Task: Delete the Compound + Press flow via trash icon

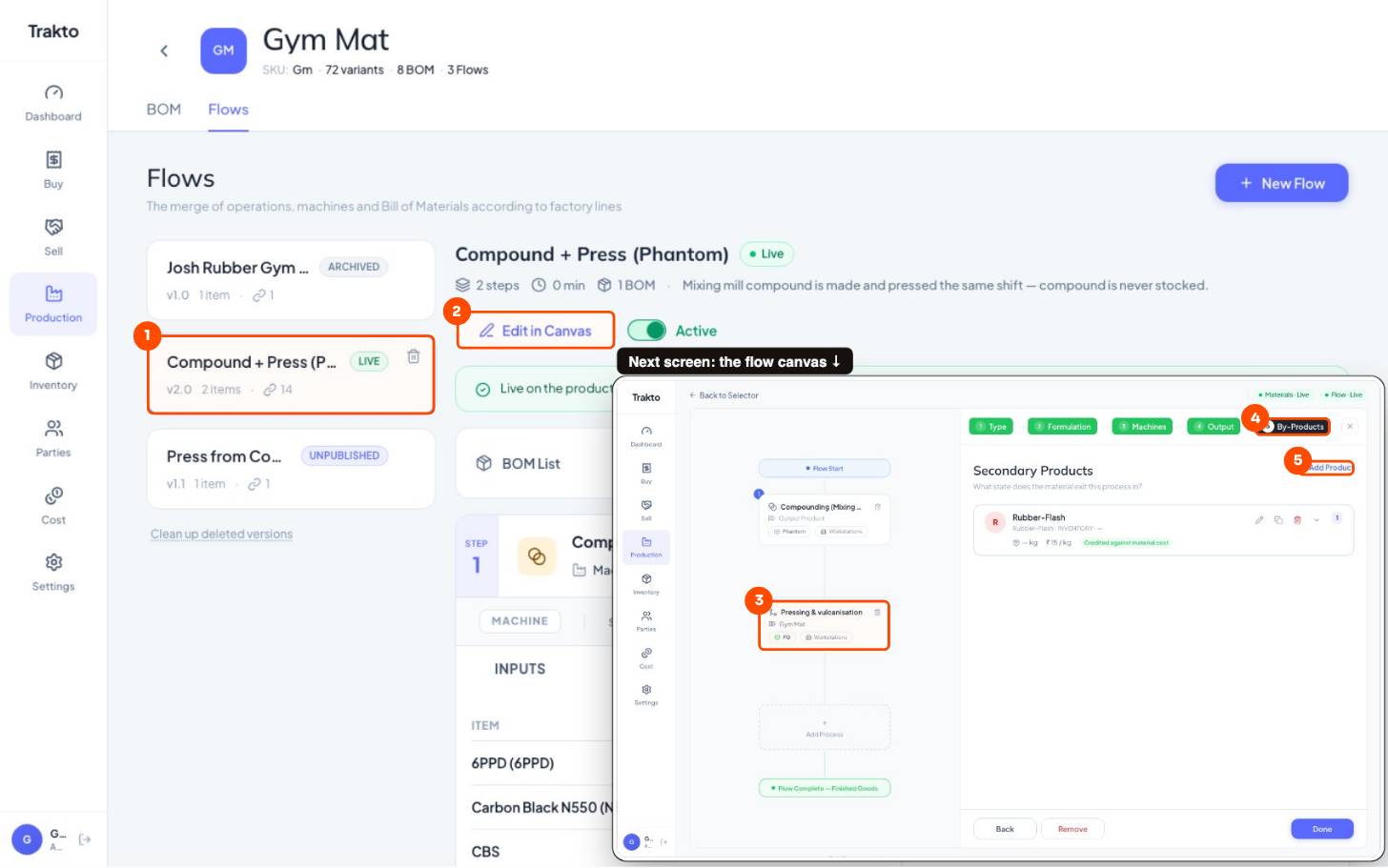Action: 414,356
